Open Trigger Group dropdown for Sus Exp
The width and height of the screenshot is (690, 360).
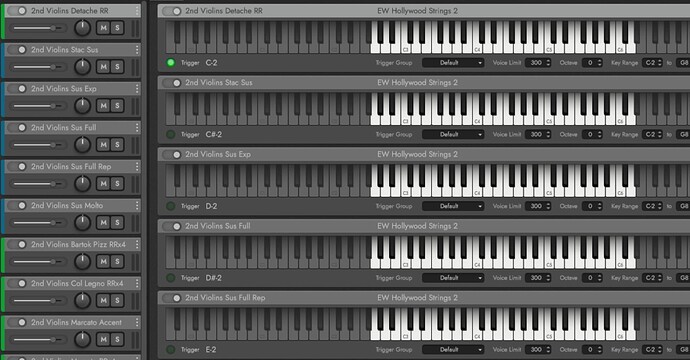453,206
